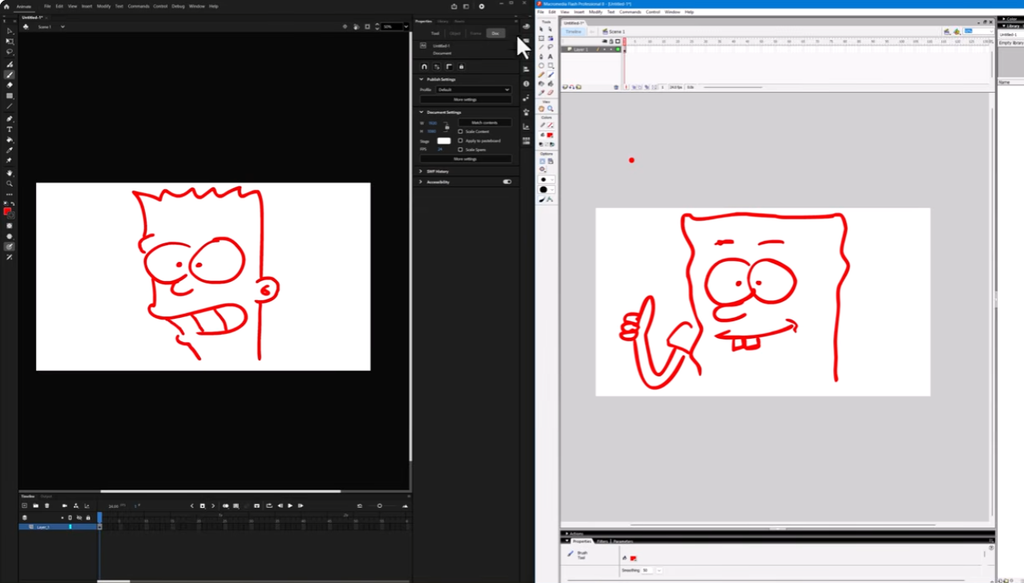Open the Scene 1 dropdown in Animate
The height and width of the screenshot is (583, 1024).
coord(63,27)
